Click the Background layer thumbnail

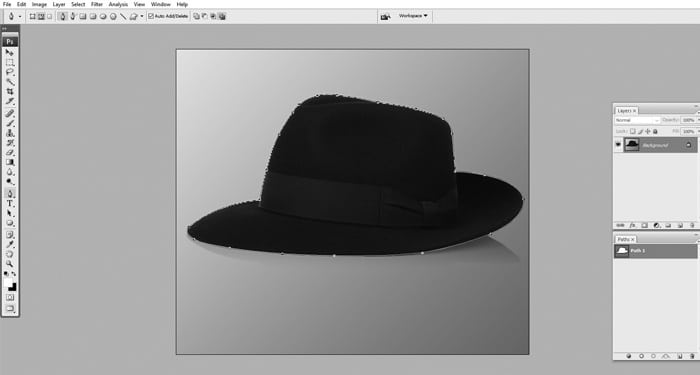(631, 145)
